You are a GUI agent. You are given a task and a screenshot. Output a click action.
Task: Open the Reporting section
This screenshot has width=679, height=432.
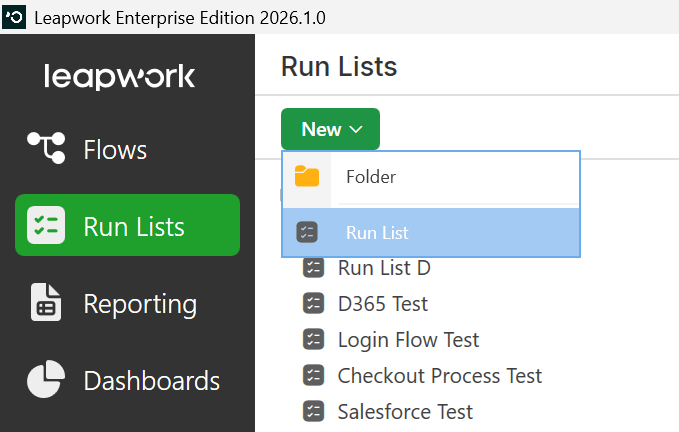140,304
